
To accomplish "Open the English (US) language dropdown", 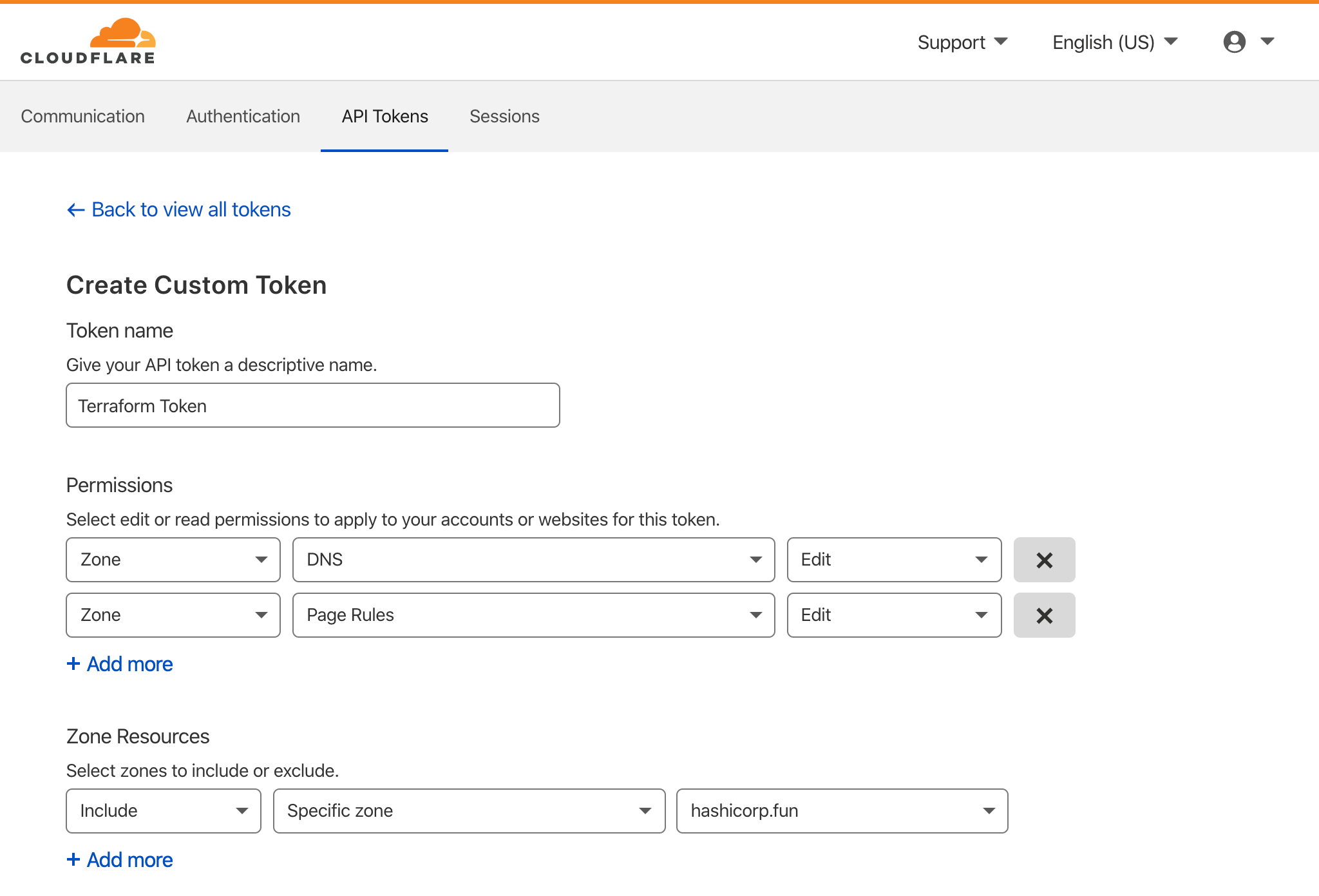I will [1115, 43].
